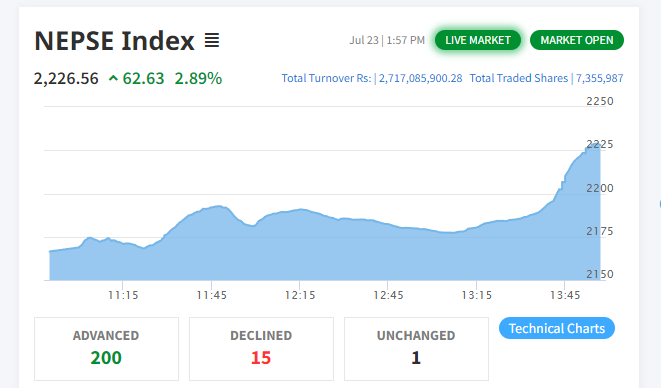
Task: Click the chart peak near 2225
Action: click(594, 145)
